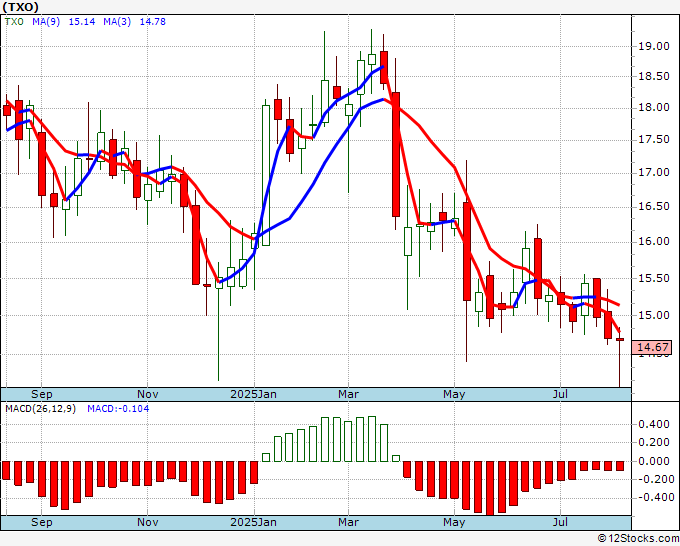Click May on the price chart time axis
The height and width of the screenshot is (546, 680).
pos(454,394)
